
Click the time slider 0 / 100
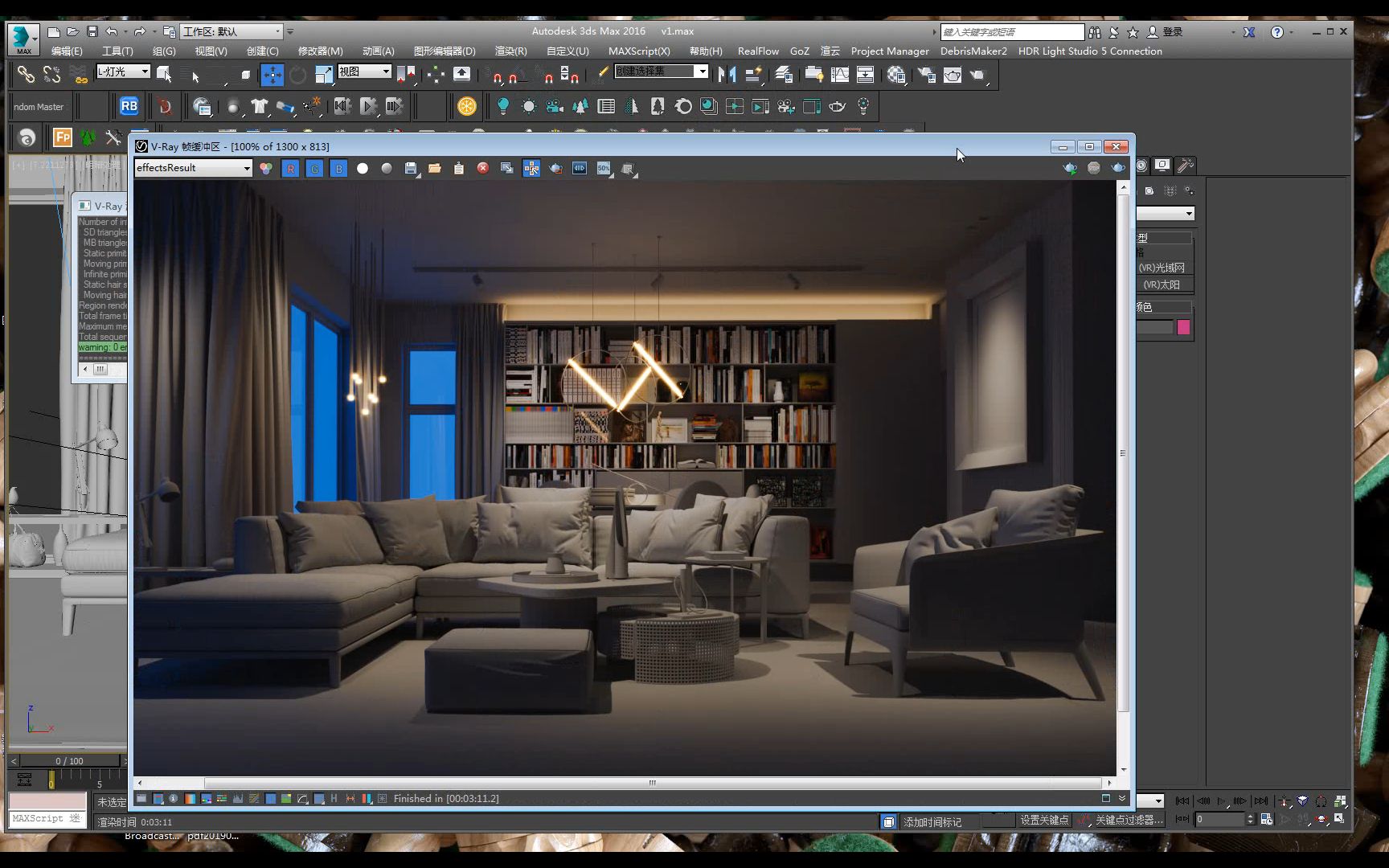click(70, 760)
